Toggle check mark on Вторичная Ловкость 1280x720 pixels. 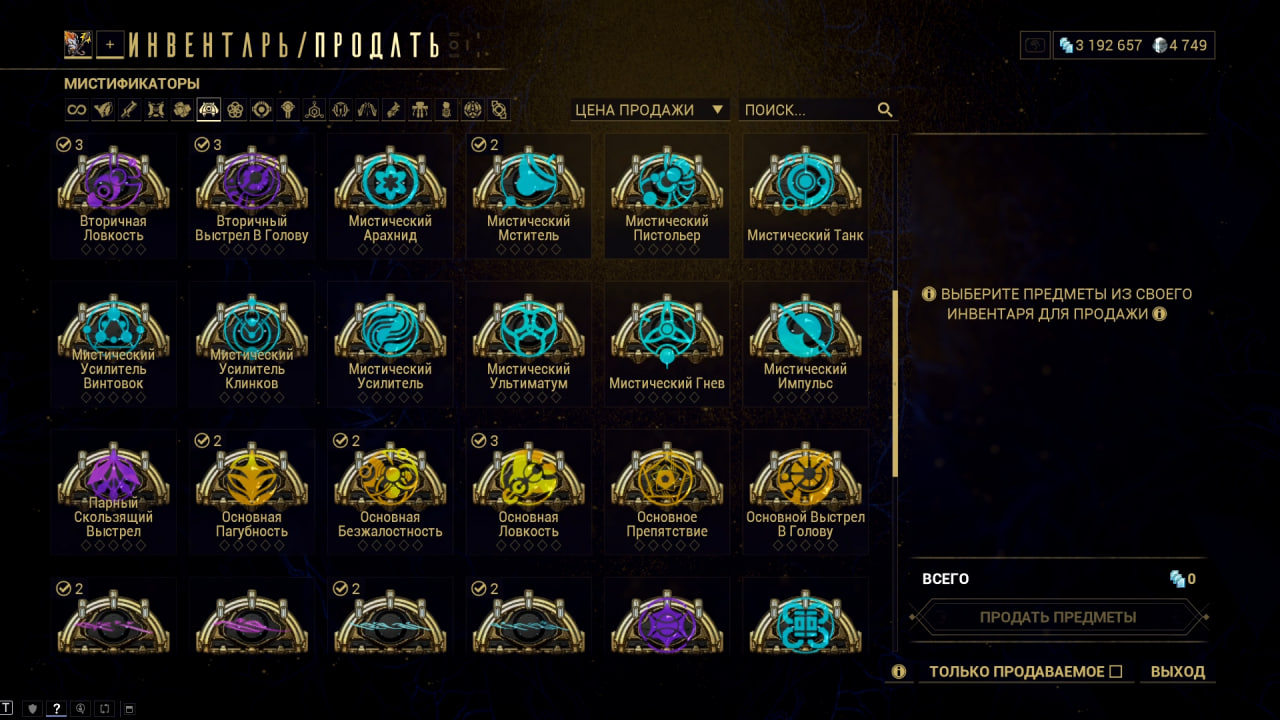coord(64,145)
